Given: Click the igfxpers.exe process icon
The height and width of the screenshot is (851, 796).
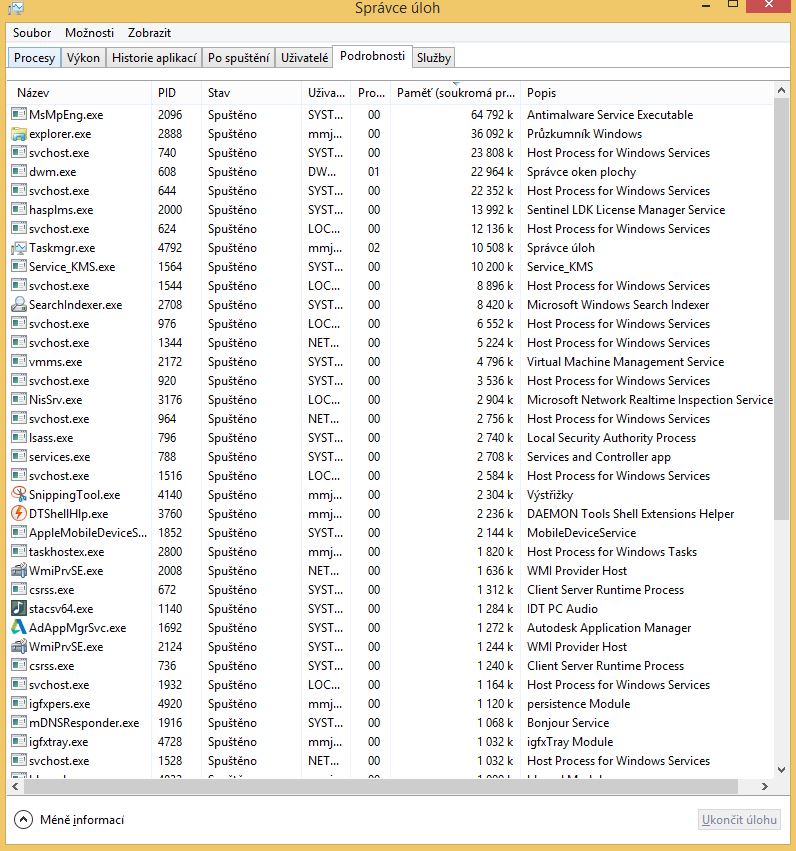Looking at the screenshot, I should (x=19, y=703).
